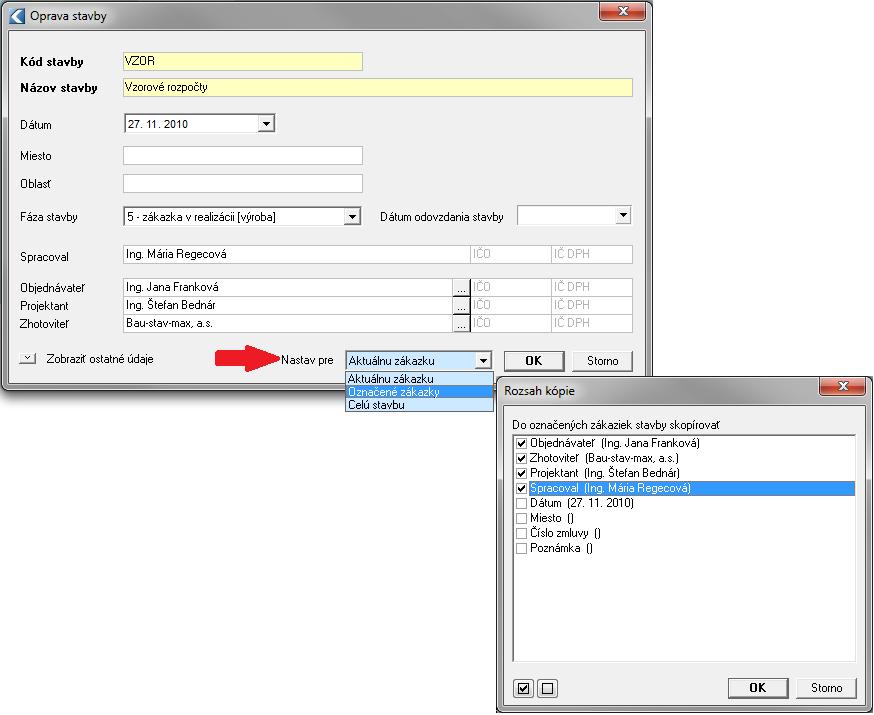Uncheck Projektant (Ing. Štefan Bednár) checkbox
The image size is (874, 715).
[522, 474]
